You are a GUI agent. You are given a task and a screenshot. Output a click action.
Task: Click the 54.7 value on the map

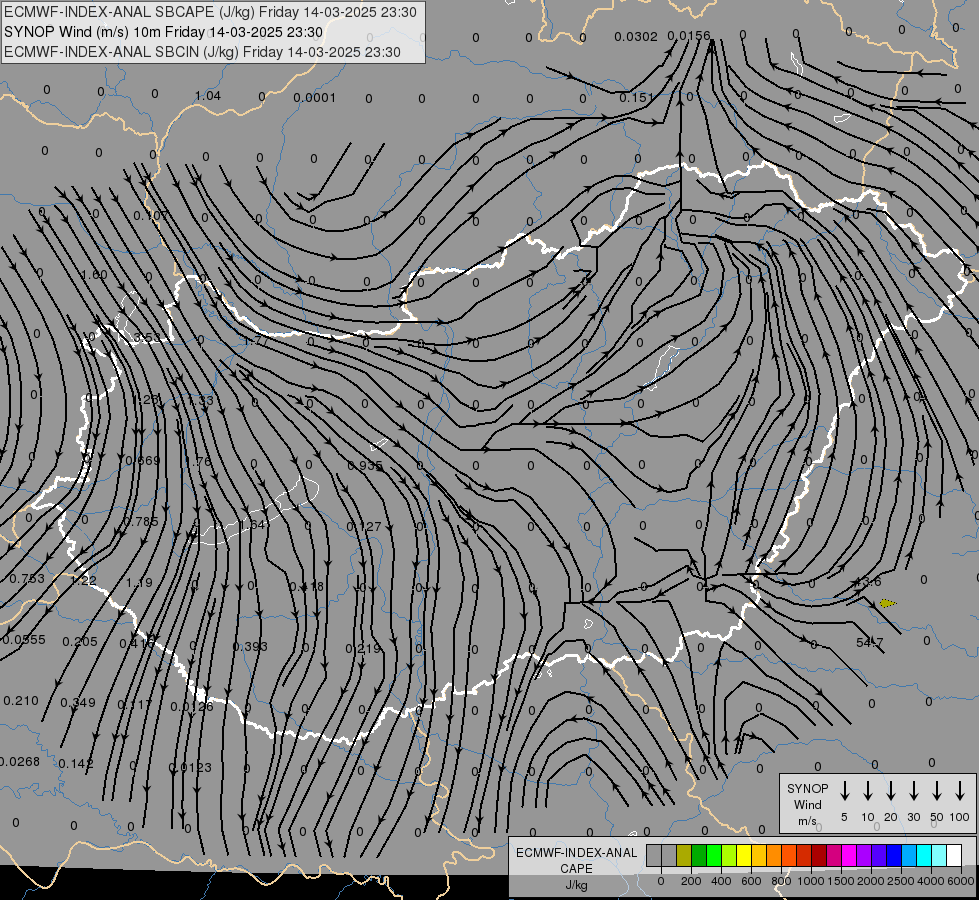tap(870, 642)
